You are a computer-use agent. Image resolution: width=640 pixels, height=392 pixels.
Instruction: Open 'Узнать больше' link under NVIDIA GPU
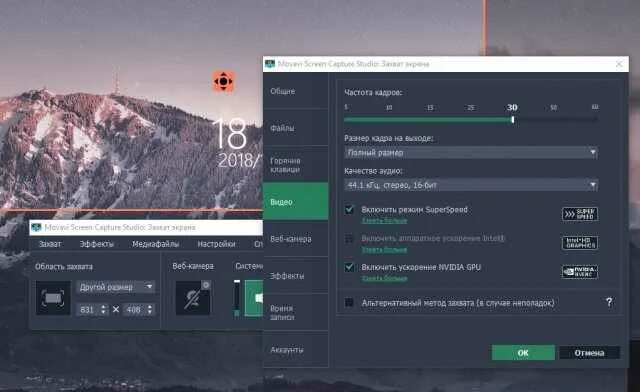(x=384, y=278)
